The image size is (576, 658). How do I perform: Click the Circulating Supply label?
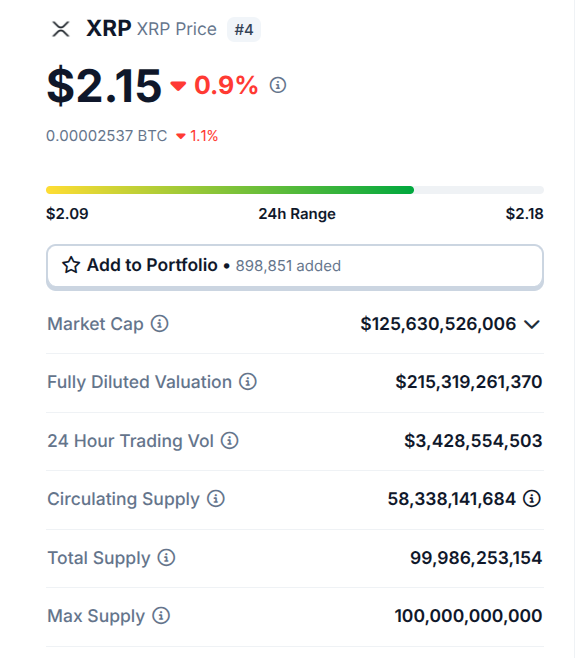pyautogui.click(x=123, y=499)
